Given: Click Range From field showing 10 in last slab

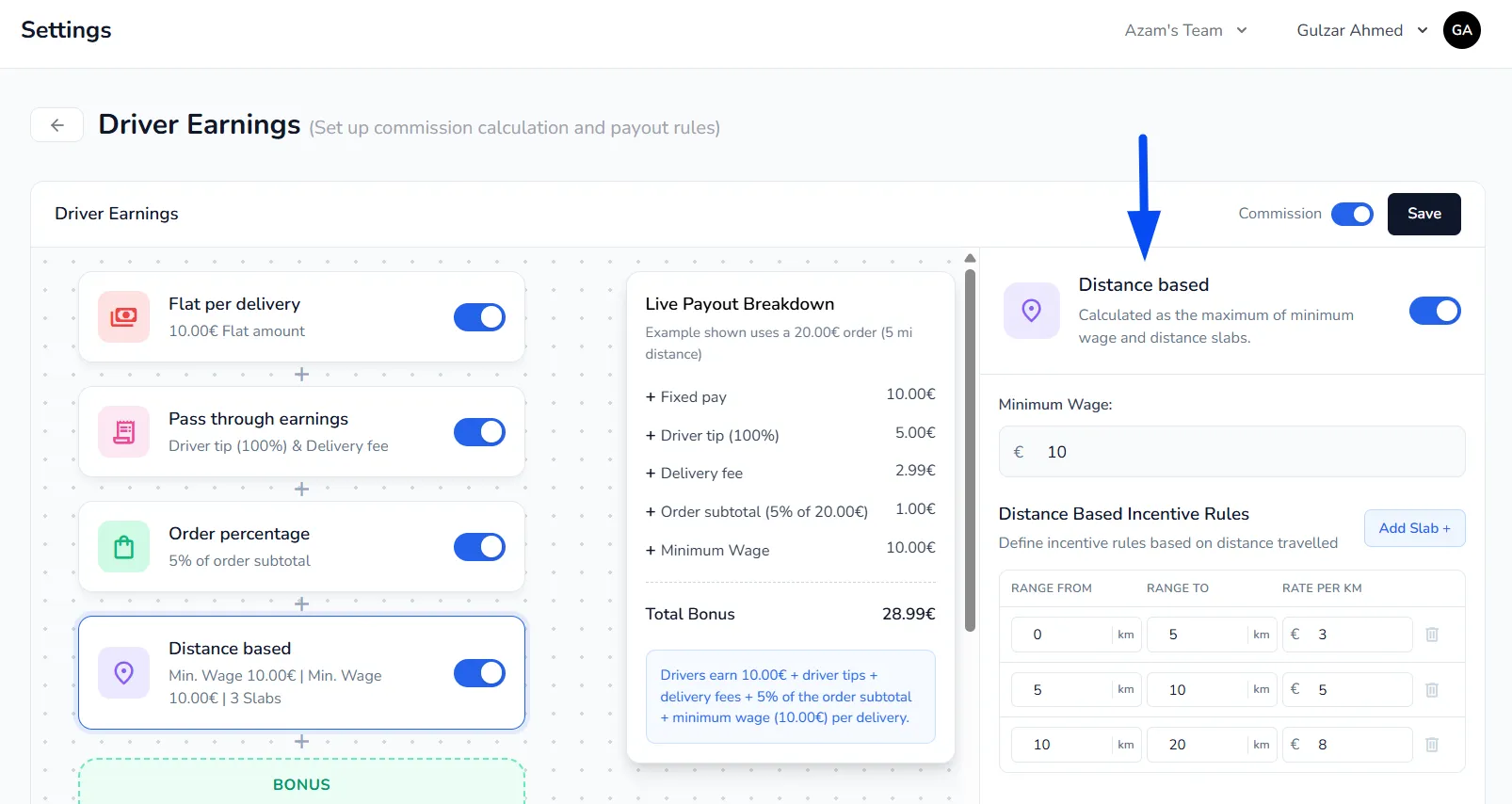Looking at the screenshot, I should pyautogui.click(x=1076, y=745).
